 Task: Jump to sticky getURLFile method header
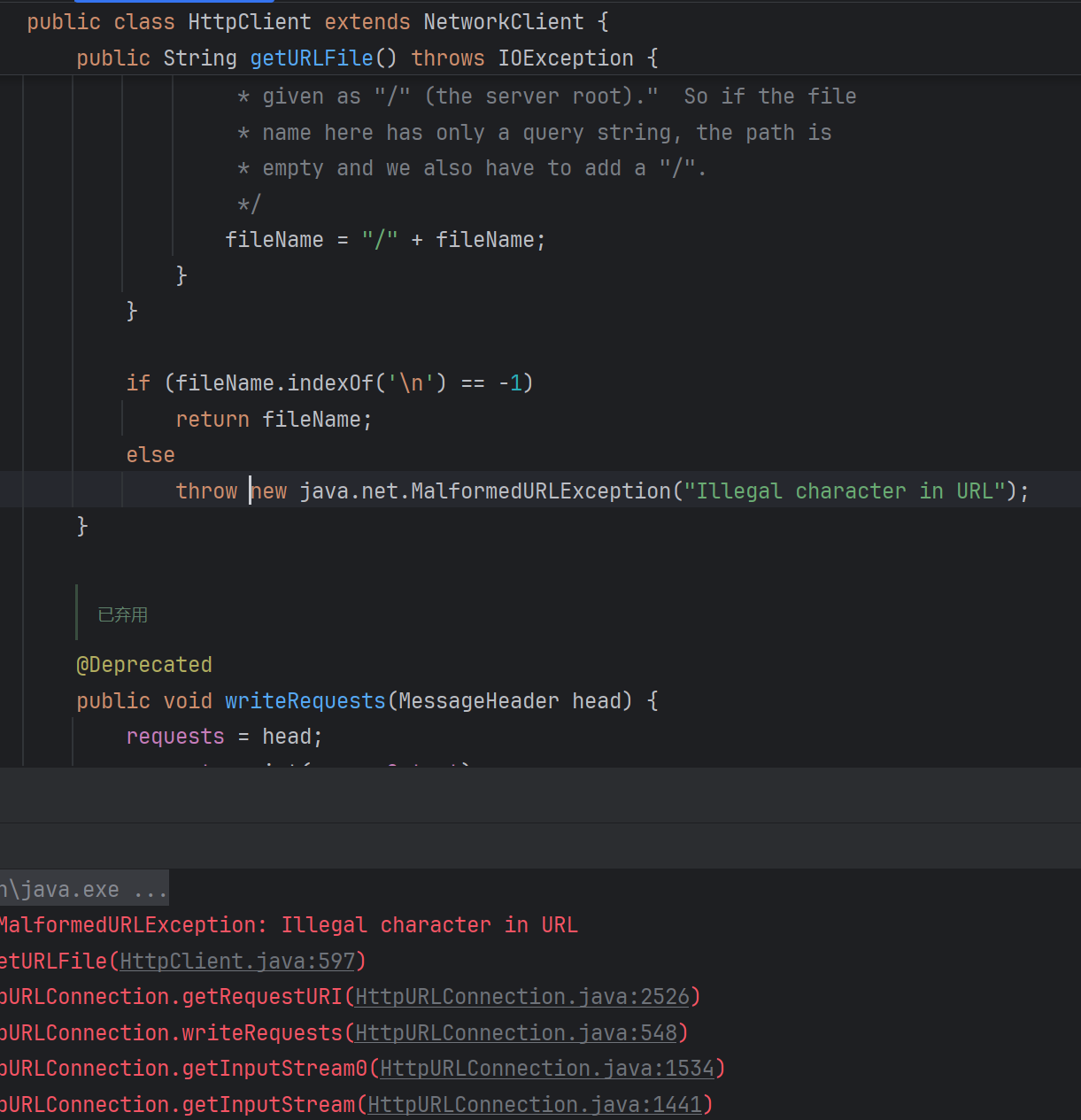[x=311, y=58]
